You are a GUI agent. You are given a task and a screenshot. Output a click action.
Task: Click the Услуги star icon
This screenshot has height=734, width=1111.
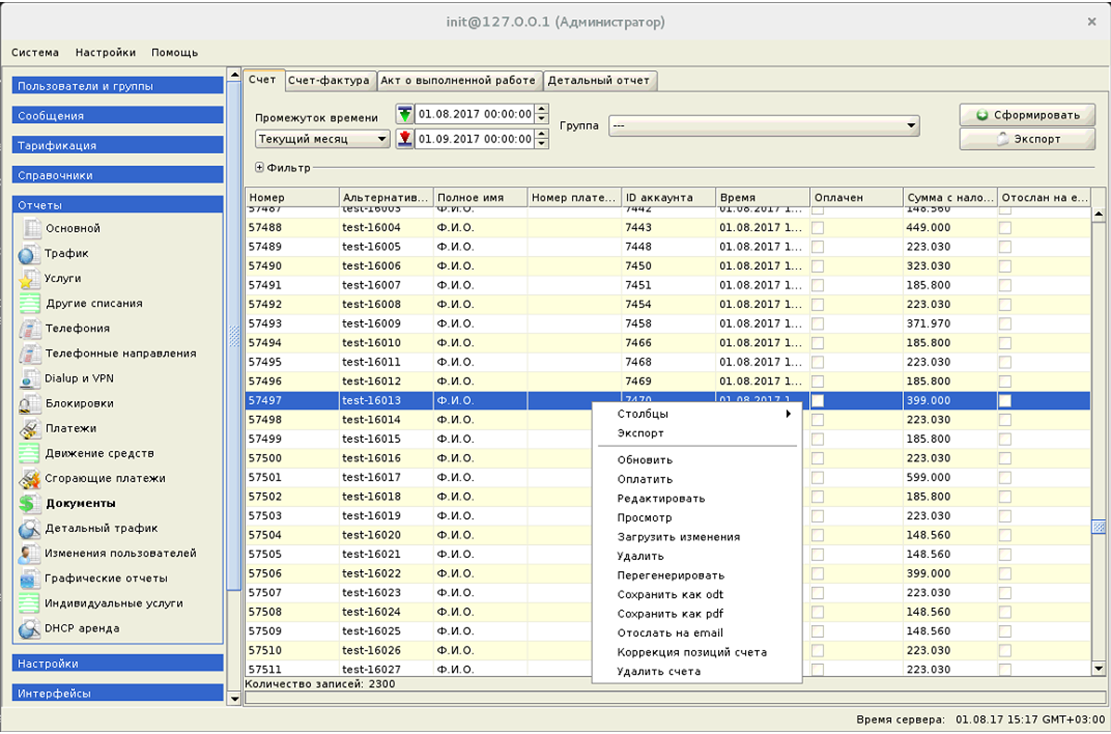(29, 278)
